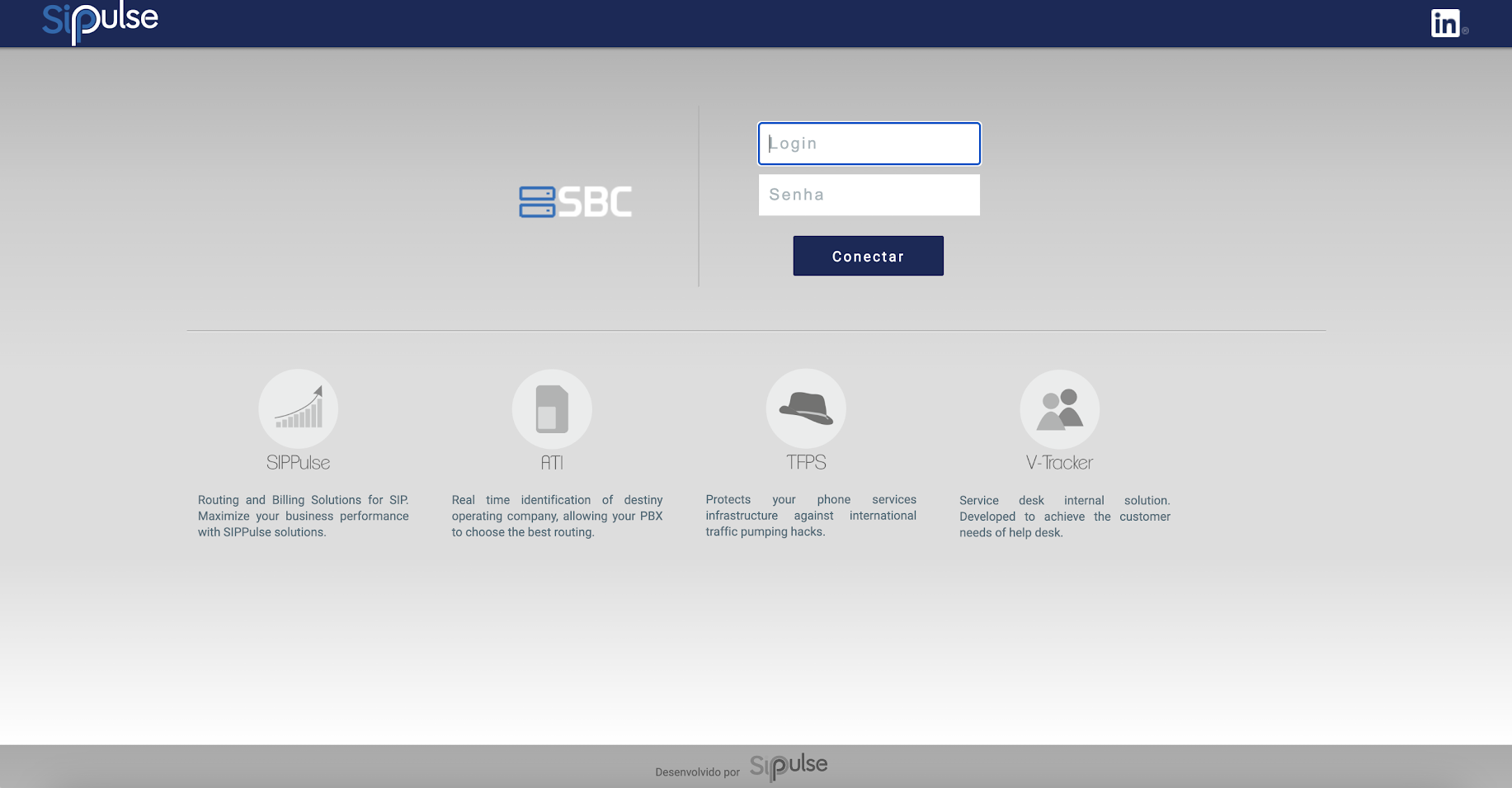Click the V-Tracker people icon
Image resolution: width=1512 pixels, height=788 pixels.
(1060, 409)
